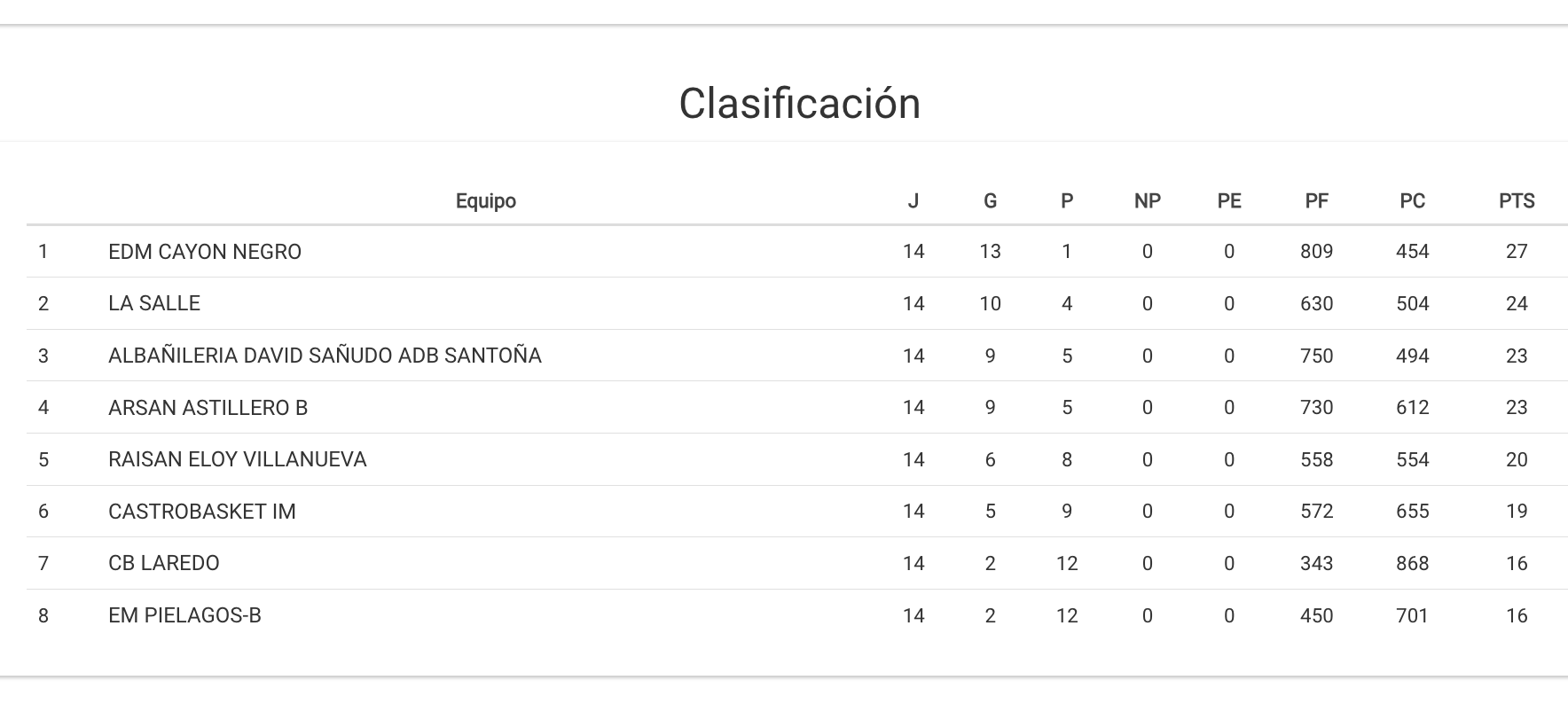
Task: Click the Equipo column header
Action: point(485,201)
